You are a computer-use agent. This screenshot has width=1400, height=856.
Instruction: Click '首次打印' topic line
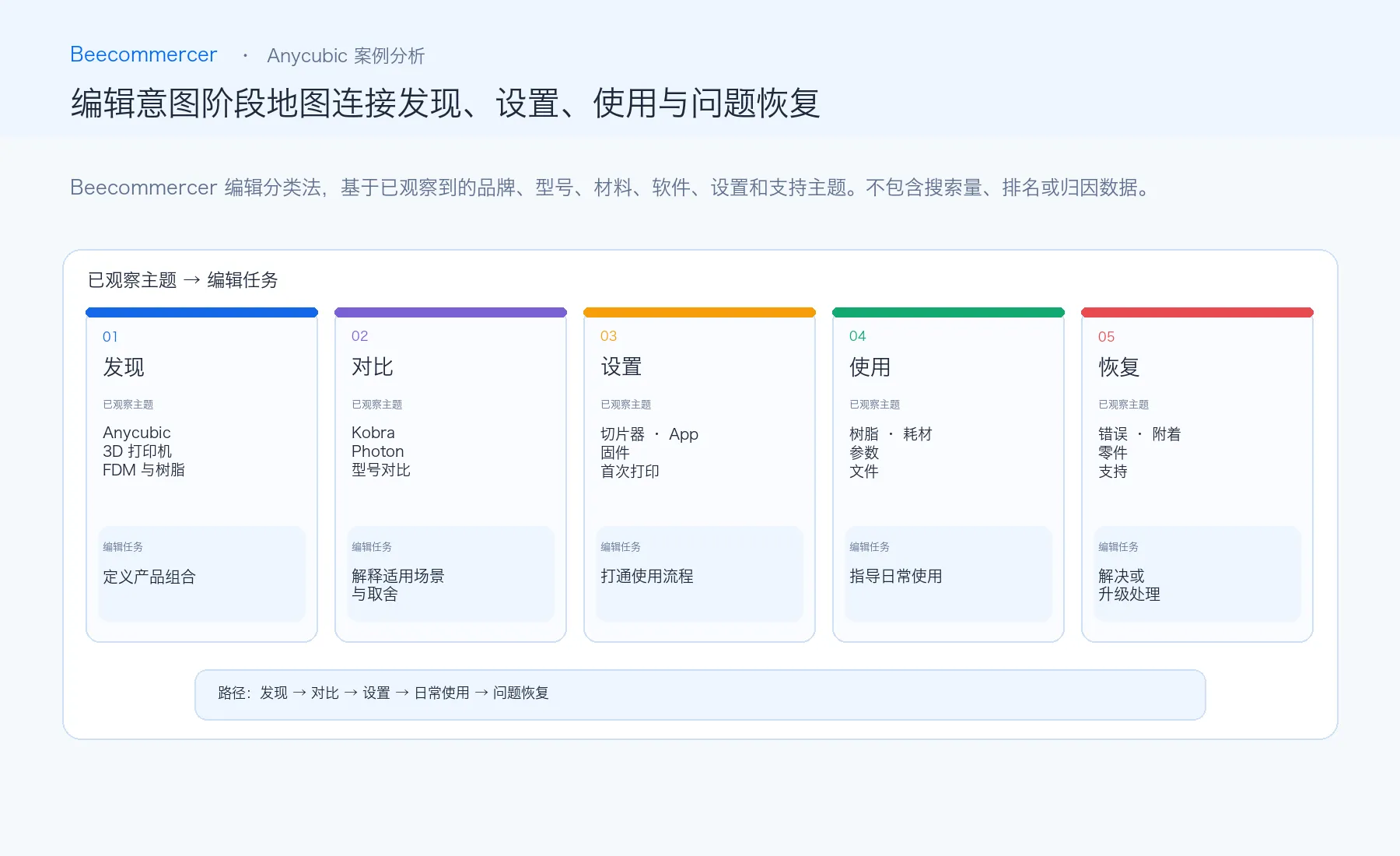[630, 472]
